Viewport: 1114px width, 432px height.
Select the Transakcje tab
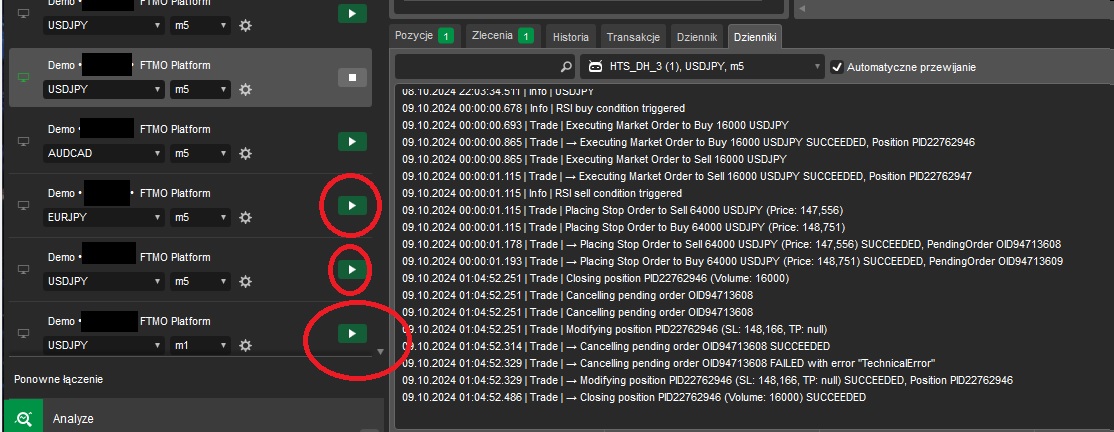pyautogui.click(x=632, y=37)
